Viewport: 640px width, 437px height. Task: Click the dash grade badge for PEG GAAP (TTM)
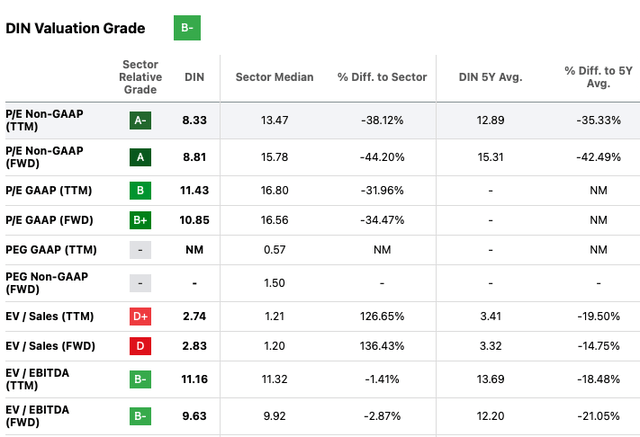140,248
